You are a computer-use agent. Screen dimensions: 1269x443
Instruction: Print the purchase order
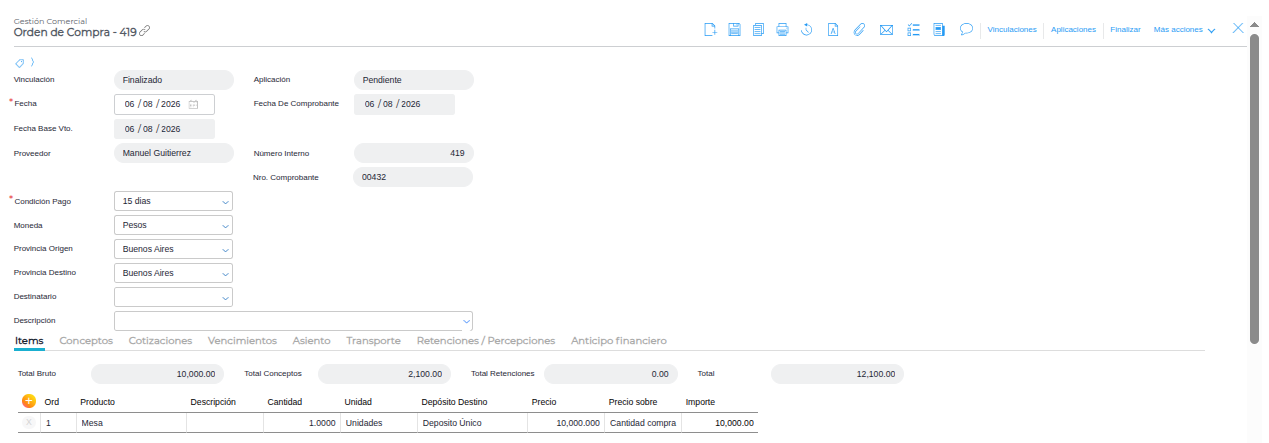(782, 30)
